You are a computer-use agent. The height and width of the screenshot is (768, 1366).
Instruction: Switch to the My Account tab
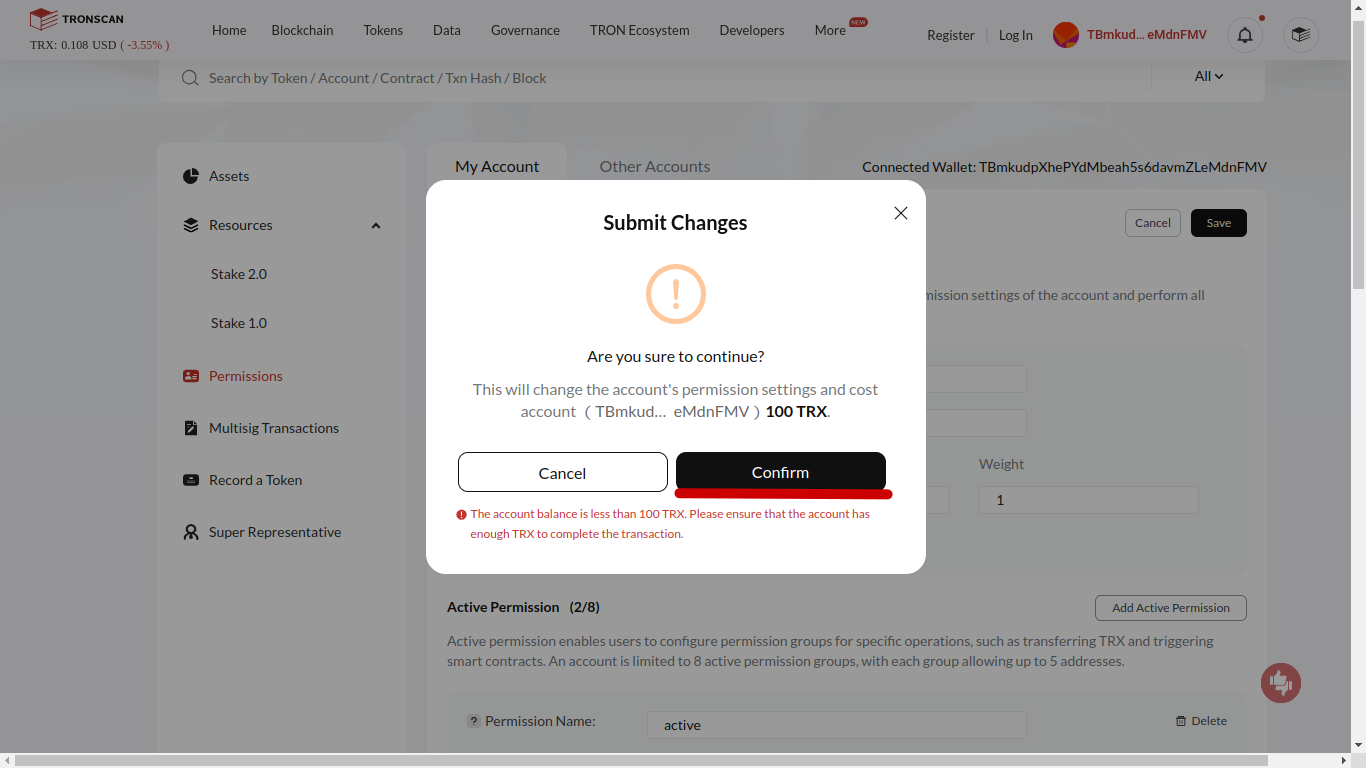[497, 166]
